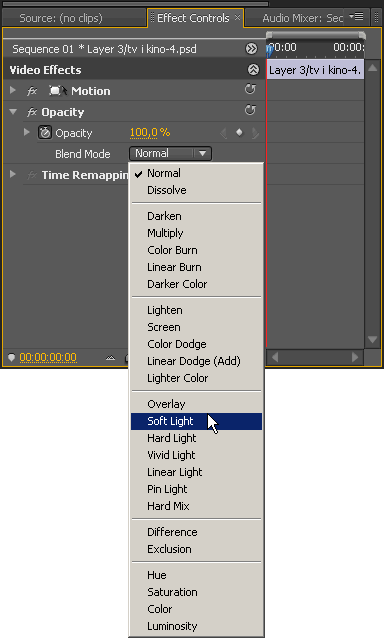Click the zoom out mountain icon
The width and height of the screenshot is (384, 638).
[110, 358]
